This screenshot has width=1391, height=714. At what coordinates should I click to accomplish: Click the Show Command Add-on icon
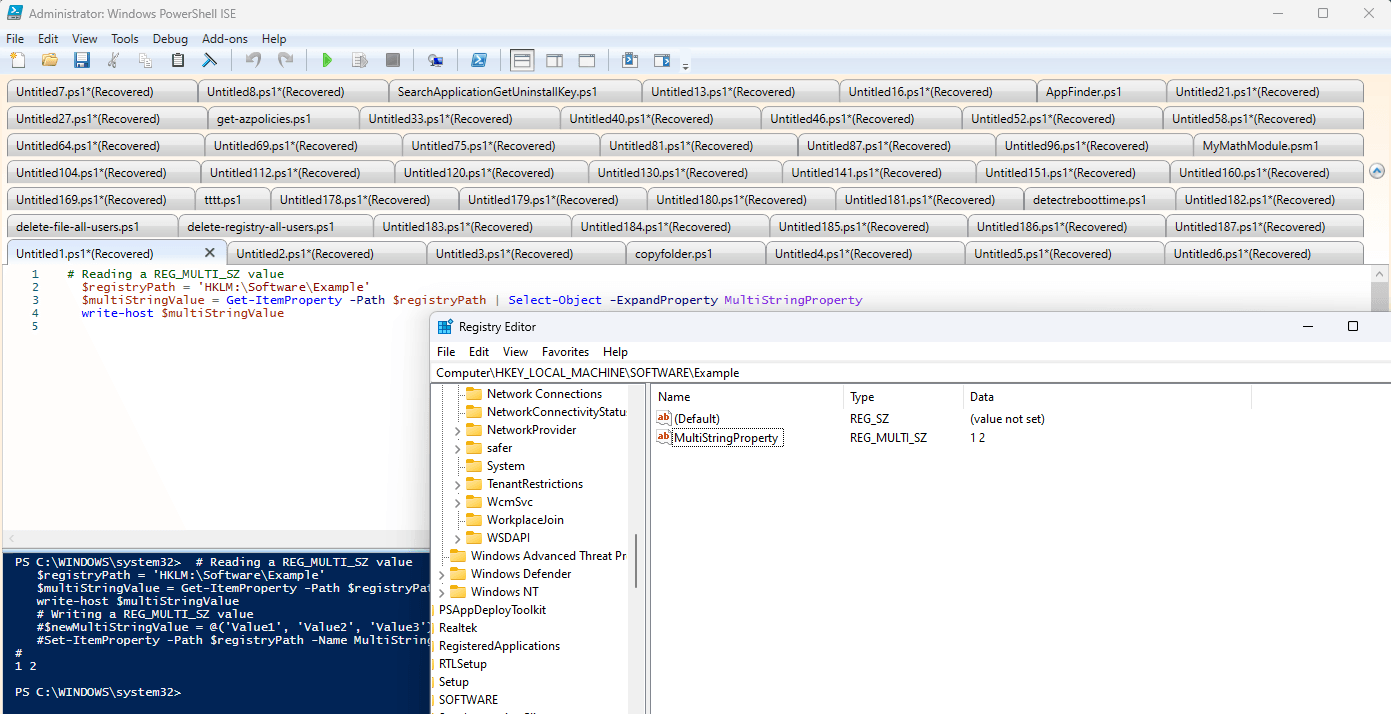click(x=662, y=60)
